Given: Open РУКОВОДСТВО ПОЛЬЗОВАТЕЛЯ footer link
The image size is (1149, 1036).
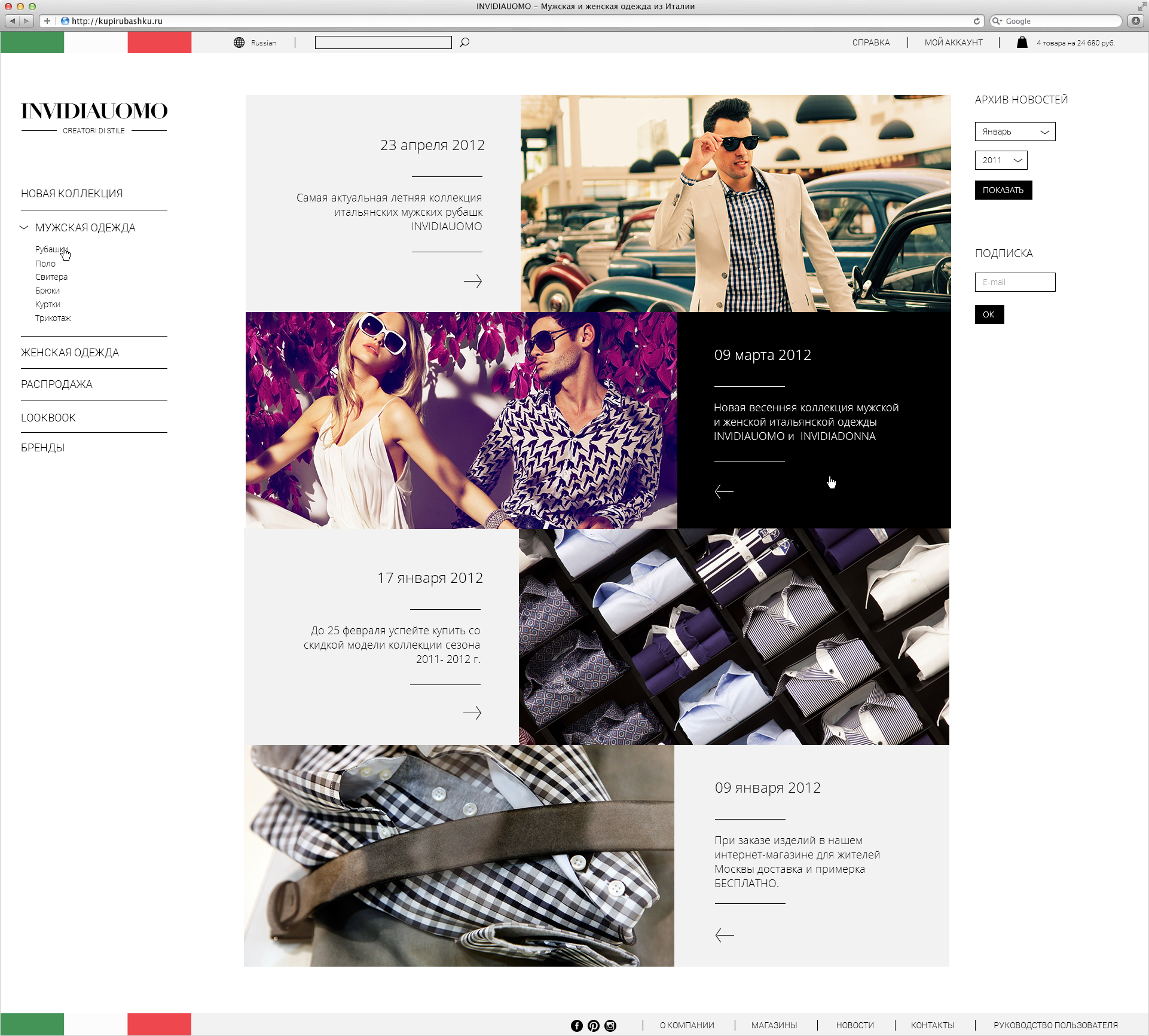Looking at the screenshot, I should (x=1056, y=1025).
